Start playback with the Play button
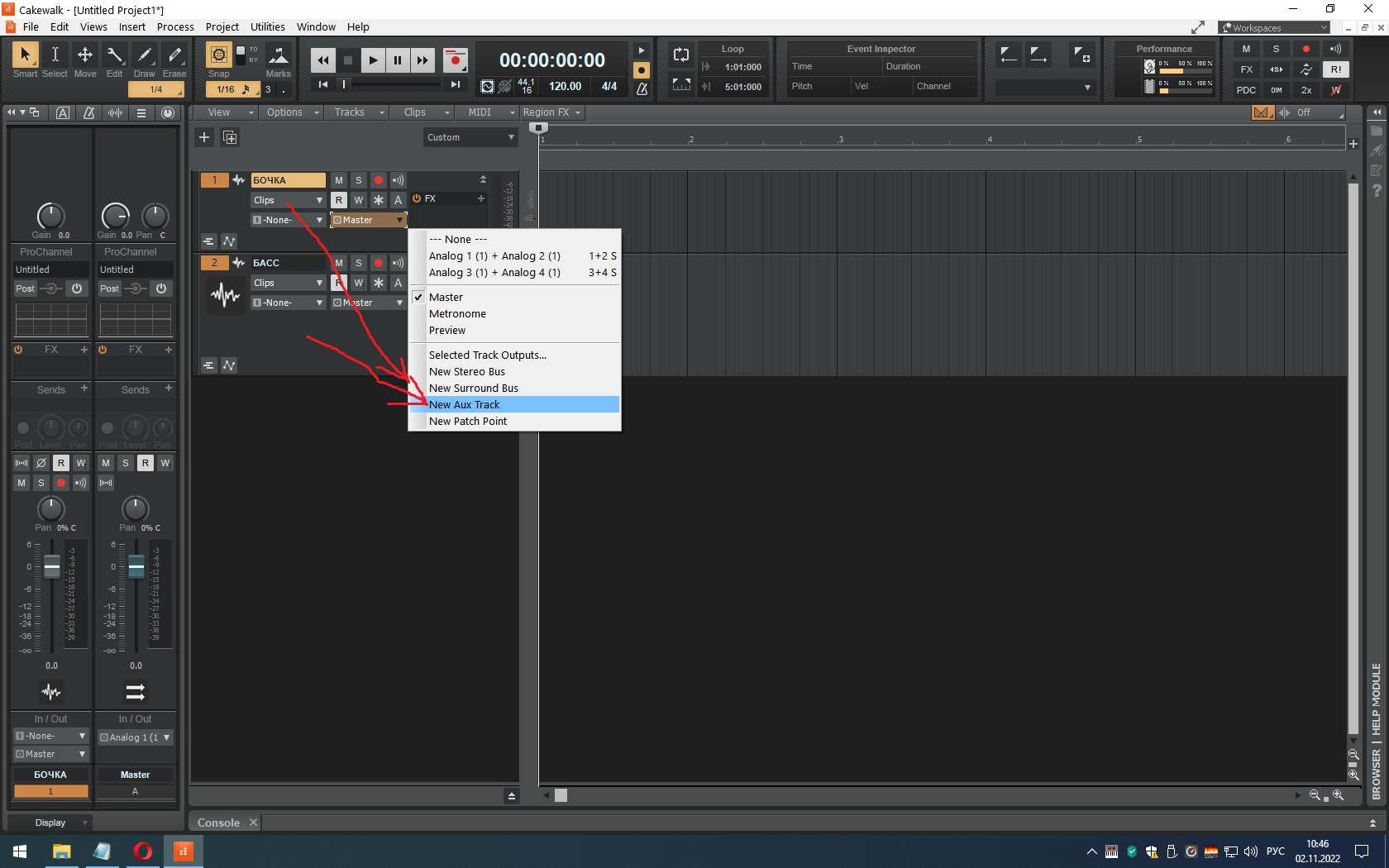The image size is (1389, 868). (373, 60)
